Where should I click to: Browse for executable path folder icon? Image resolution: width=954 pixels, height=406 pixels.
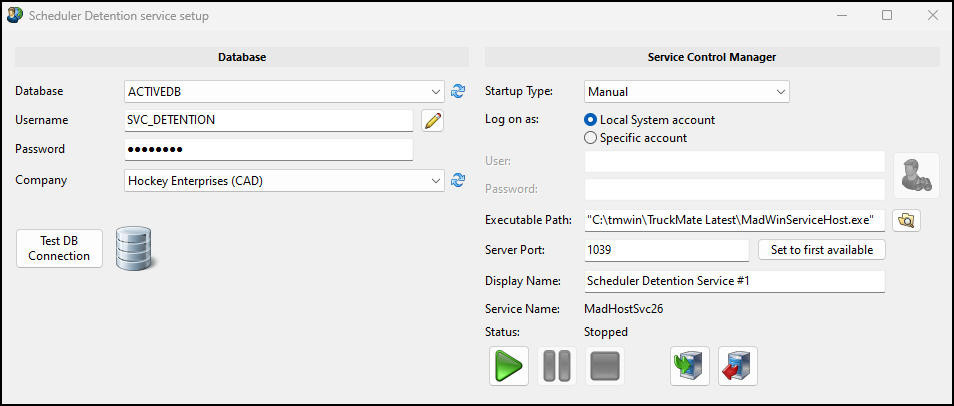907,221
